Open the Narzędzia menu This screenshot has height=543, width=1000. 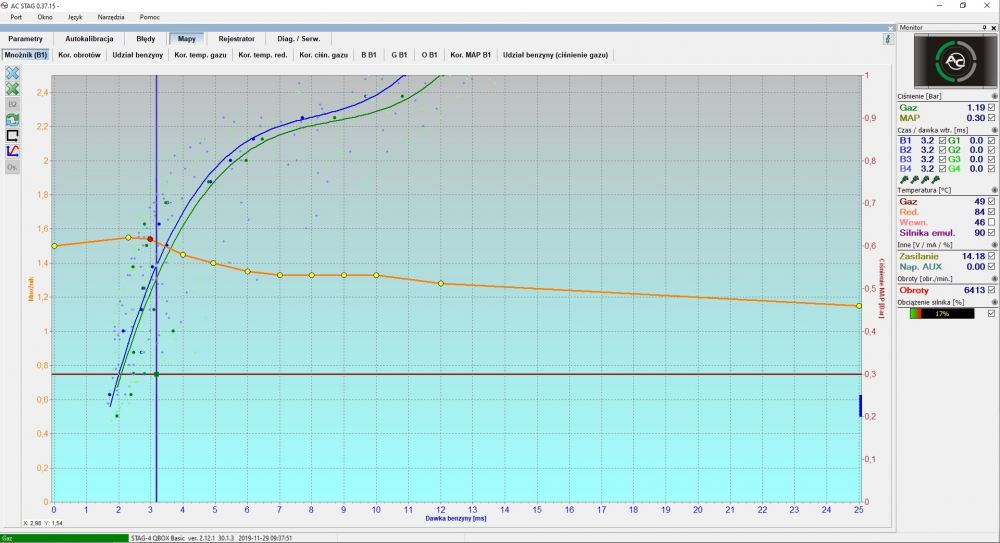111,17
